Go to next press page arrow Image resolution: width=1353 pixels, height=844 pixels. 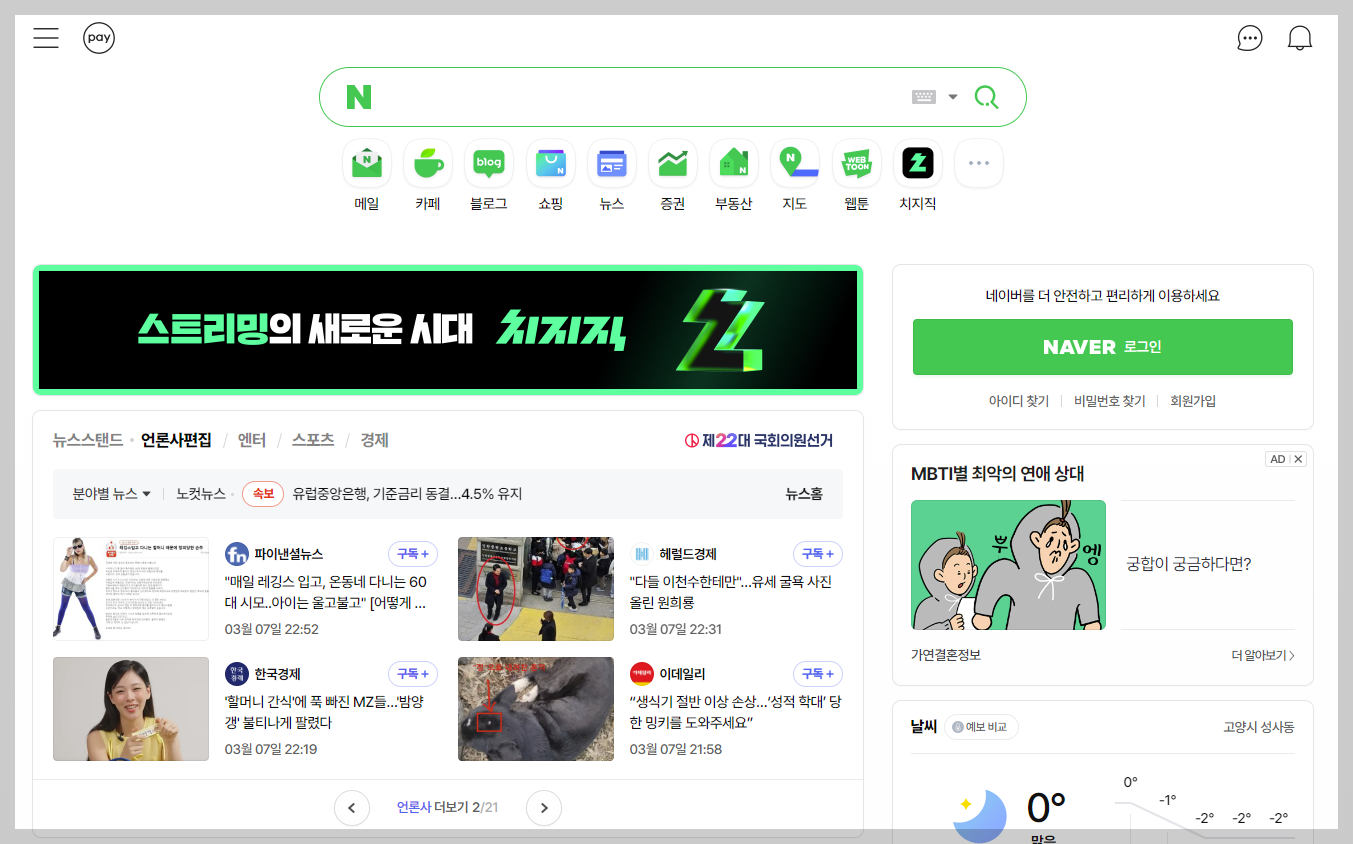544,808
